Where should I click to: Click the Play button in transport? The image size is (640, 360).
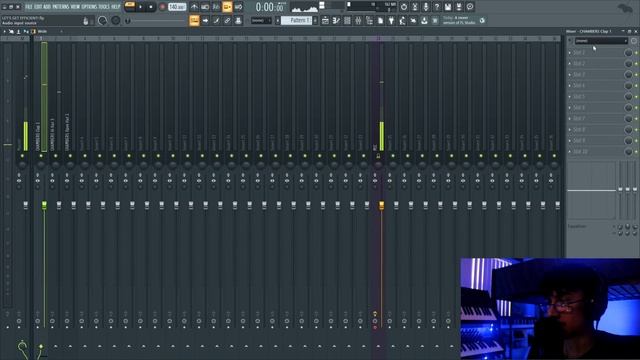[140, 7]
